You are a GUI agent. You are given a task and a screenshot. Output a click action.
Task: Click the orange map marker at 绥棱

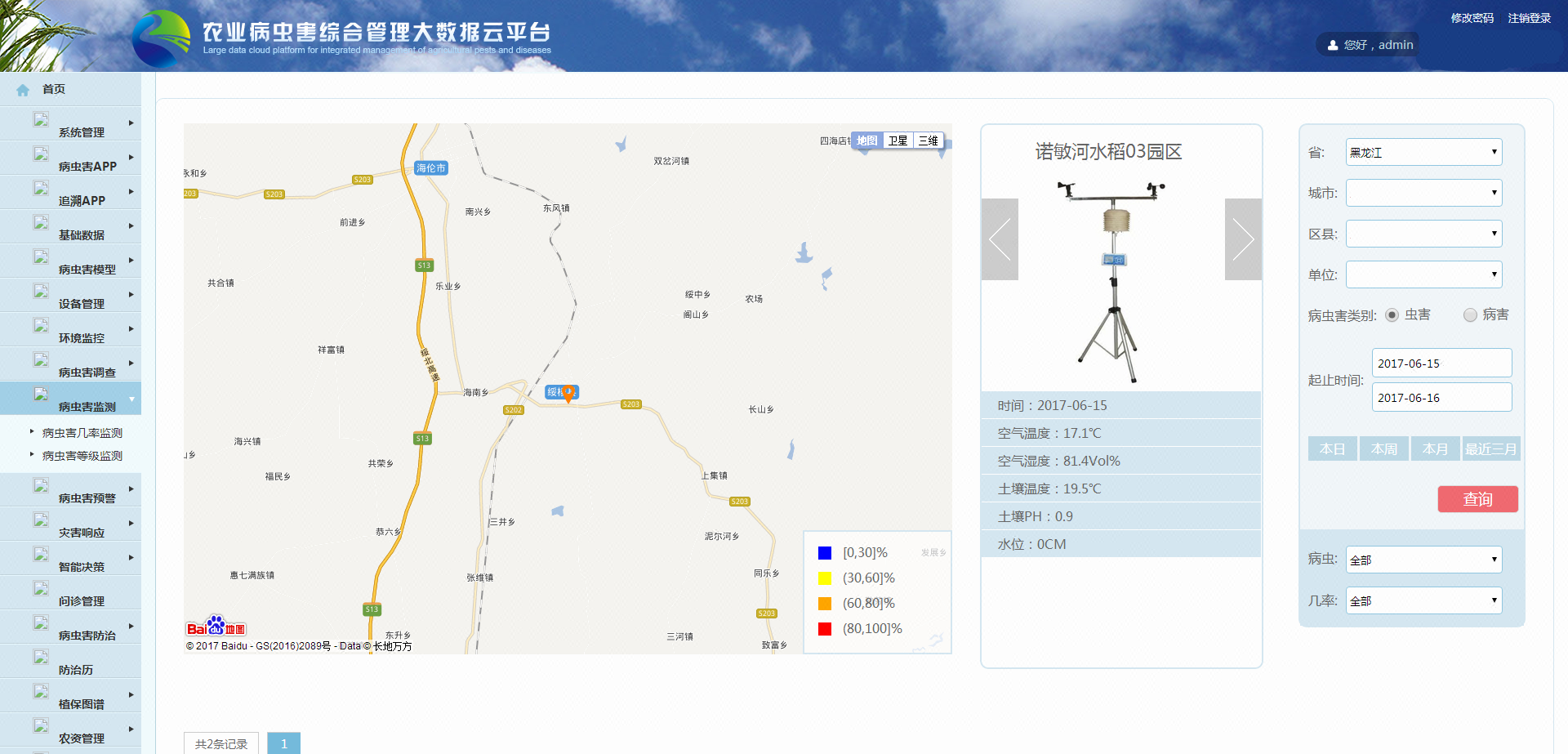[x=568, y=395]
